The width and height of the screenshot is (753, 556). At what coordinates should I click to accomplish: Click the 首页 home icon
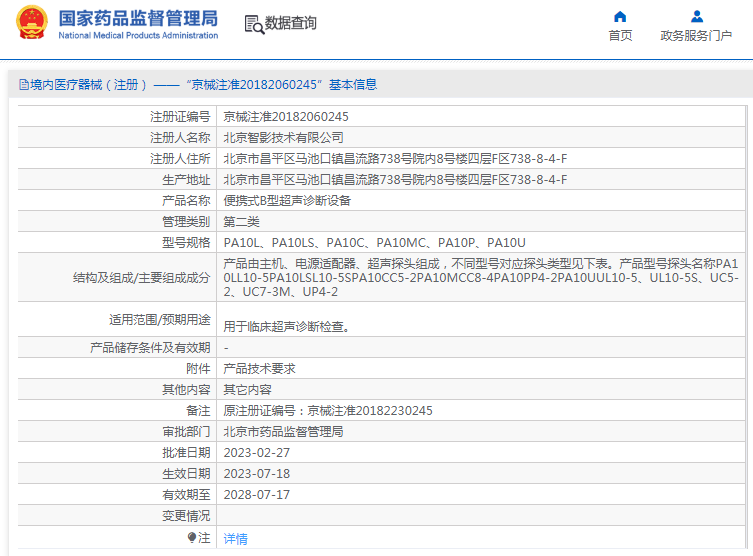(x=620, y=17)
